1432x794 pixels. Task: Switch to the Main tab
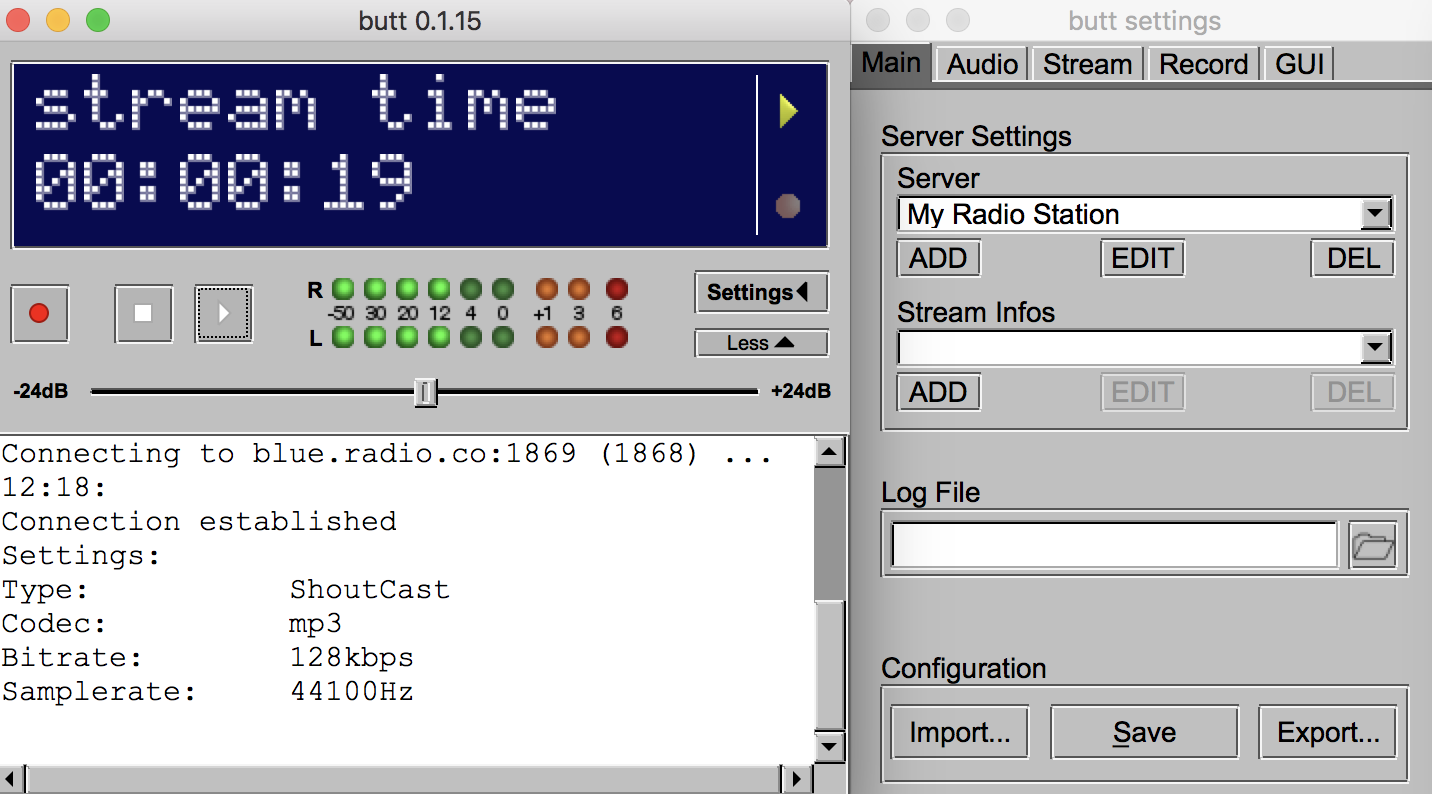(891, 62)
